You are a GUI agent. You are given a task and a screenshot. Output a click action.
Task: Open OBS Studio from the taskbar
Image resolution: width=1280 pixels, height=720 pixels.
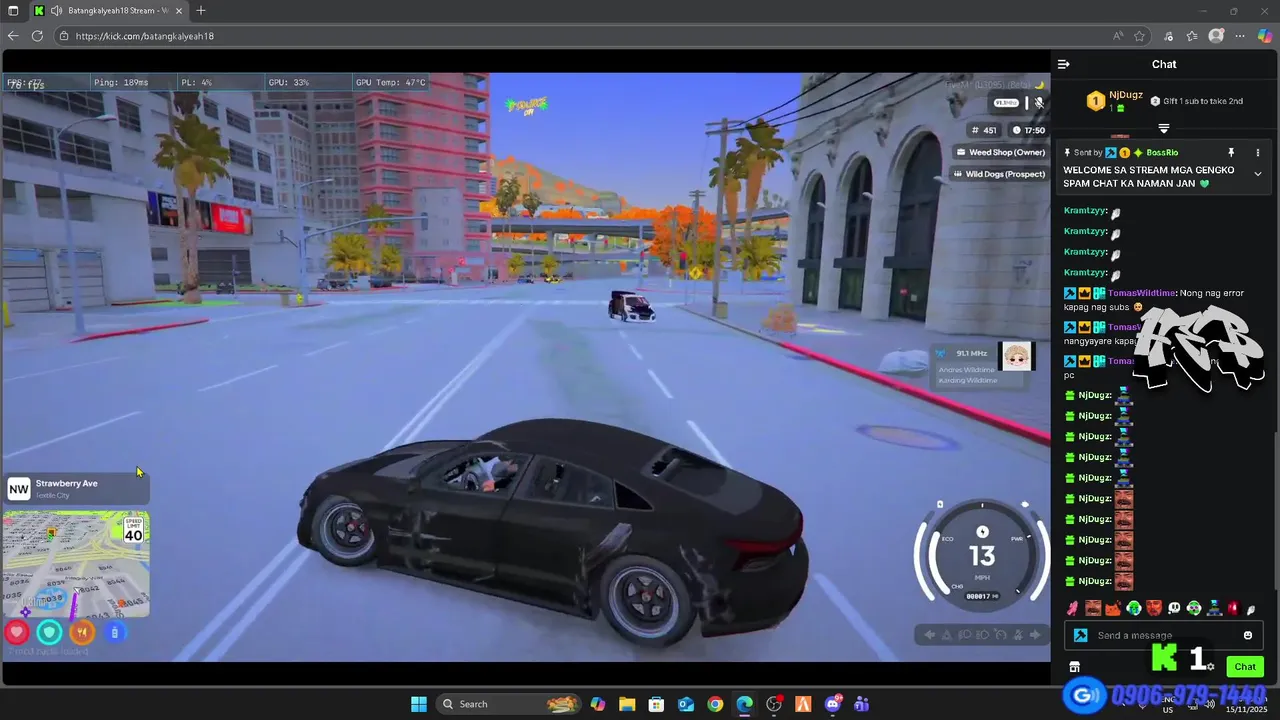pos(774,704)
